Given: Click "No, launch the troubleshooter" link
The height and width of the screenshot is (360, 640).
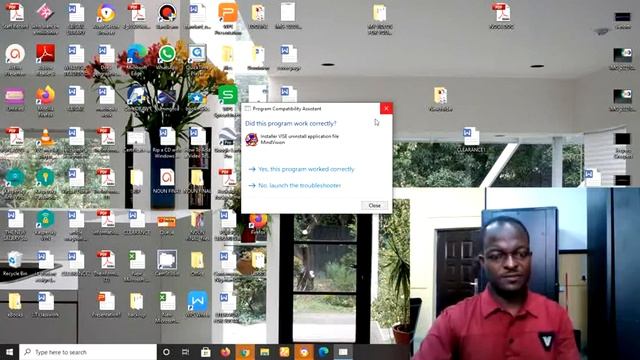Looking at the screenshot, I should click(300, 185).
